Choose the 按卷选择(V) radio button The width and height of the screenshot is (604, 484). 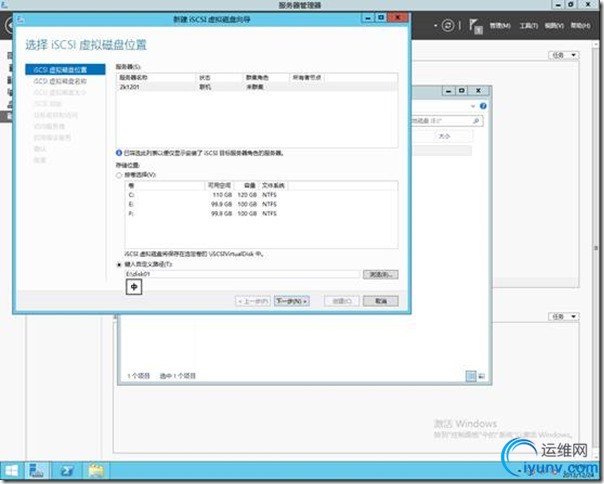tap(119, 175)
